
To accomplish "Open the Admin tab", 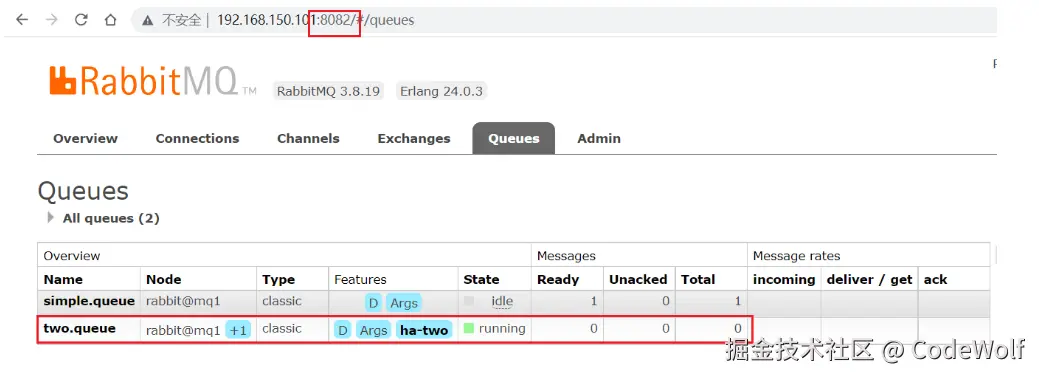I will point(599,139).
